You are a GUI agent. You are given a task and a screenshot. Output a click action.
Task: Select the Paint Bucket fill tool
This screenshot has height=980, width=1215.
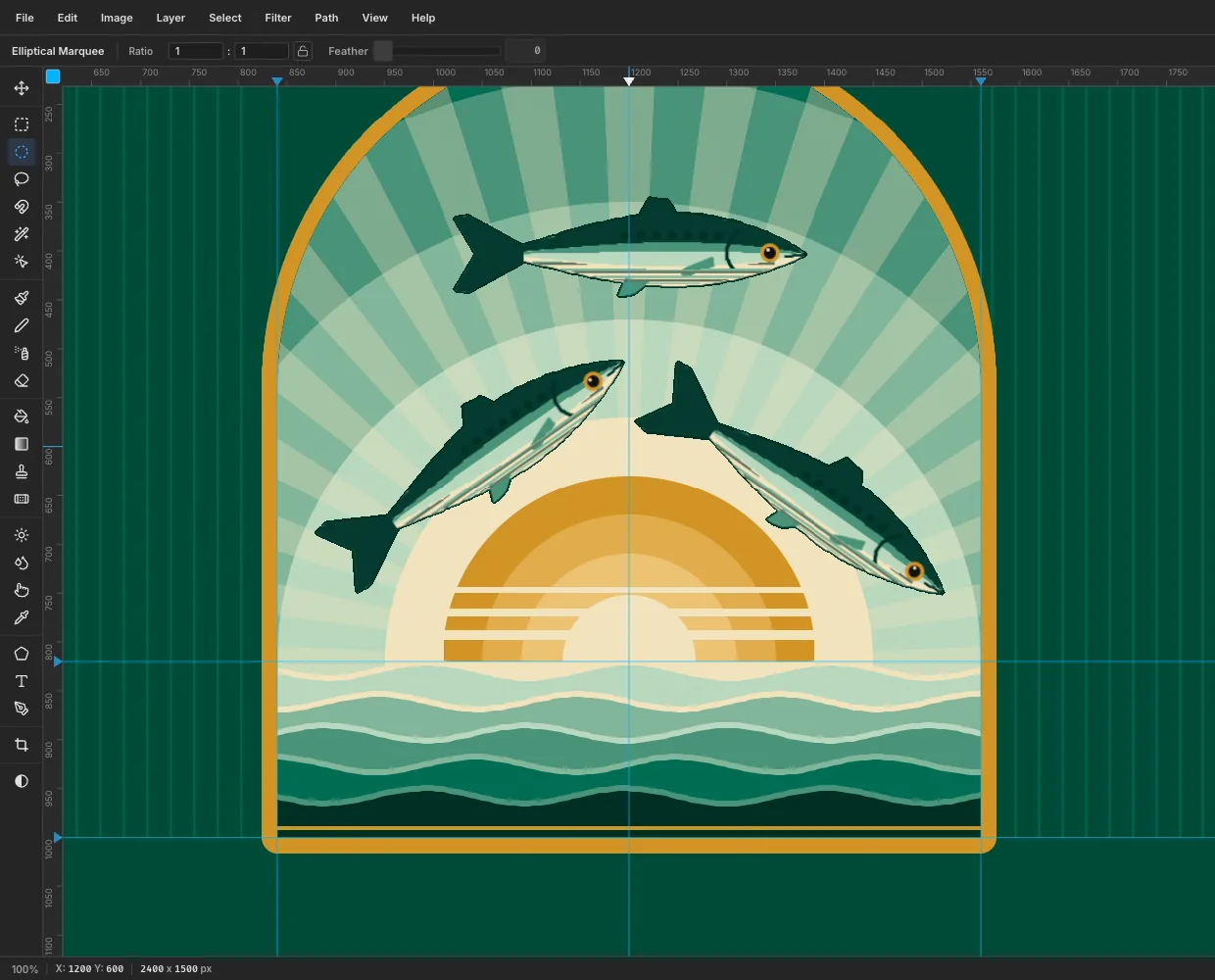coord(22,416)
